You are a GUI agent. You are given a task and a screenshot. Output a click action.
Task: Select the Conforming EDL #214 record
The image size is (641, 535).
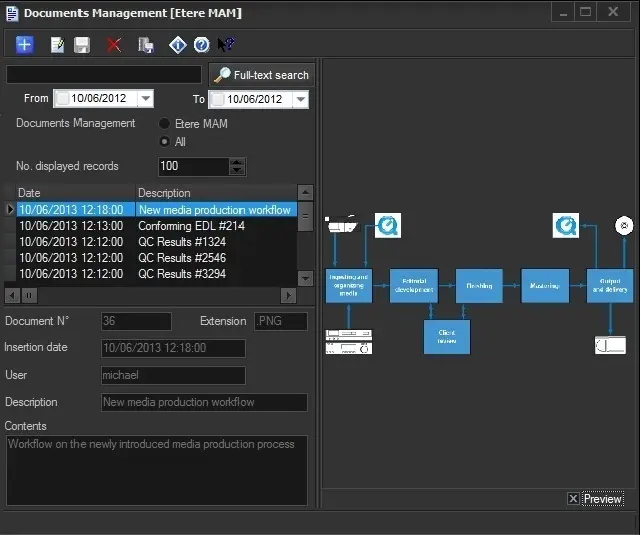[x=191, y=226]
